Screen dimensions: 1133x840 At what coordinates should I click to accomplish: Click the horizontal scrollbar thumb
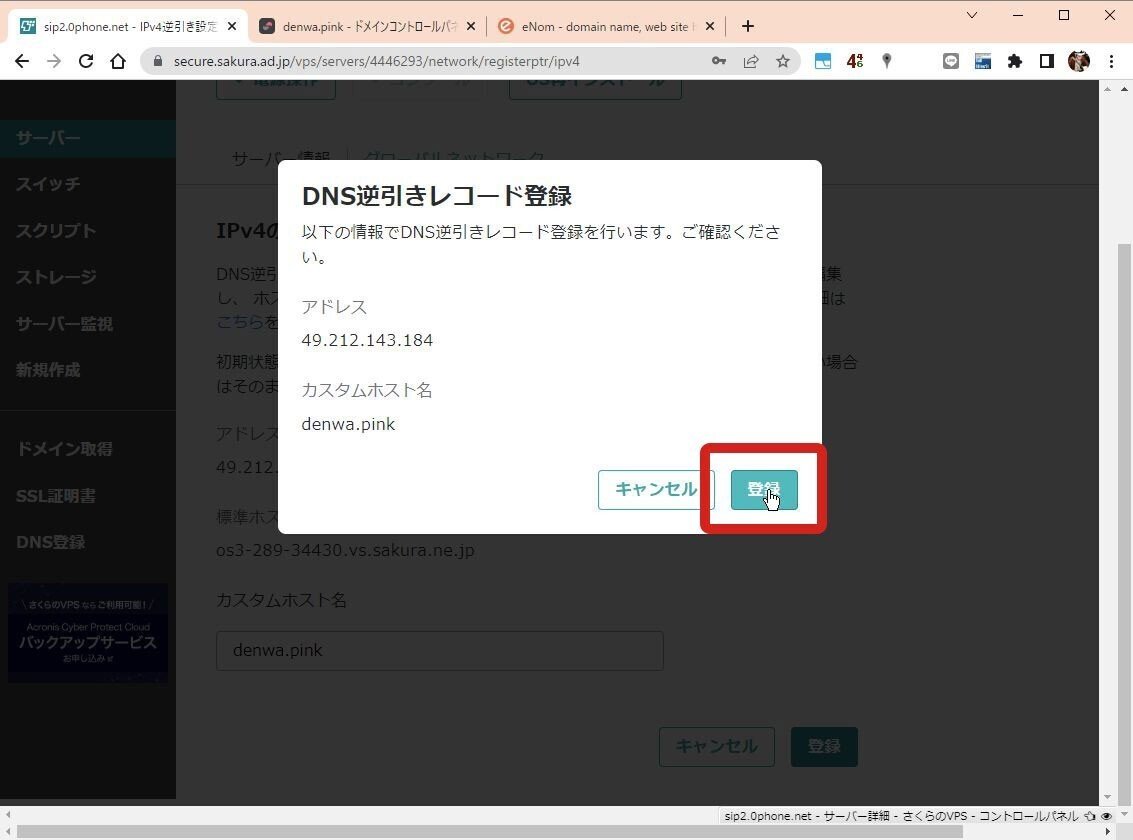pos(490,832)
